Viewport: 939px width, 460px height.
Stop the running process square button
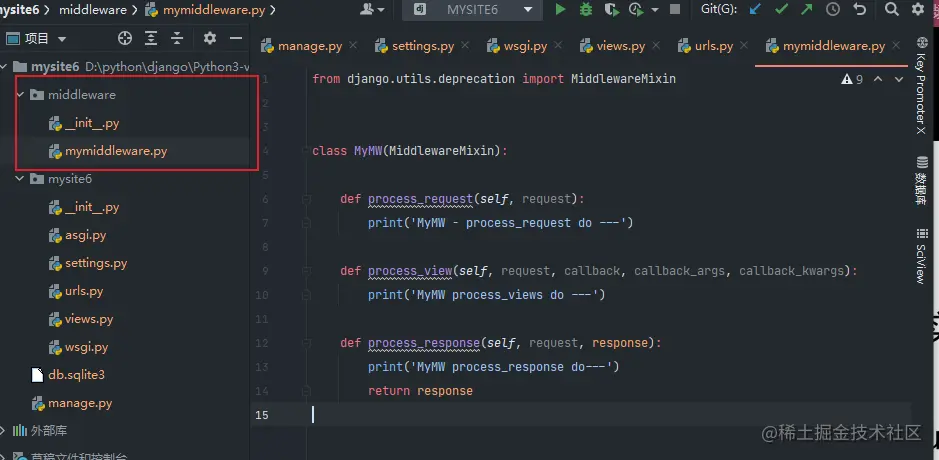(675, 10)
